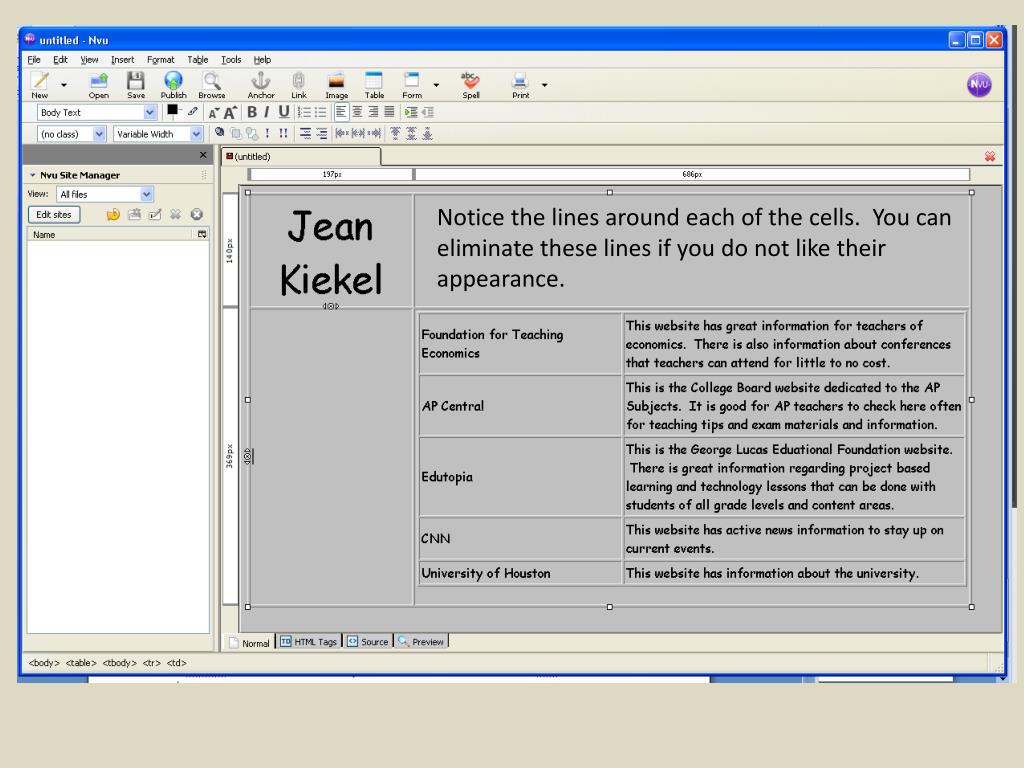This screenshot has height=768, width=1024.
Task: Click the Edit sites button
Action: pyautogui.click(x=54, y=214)
